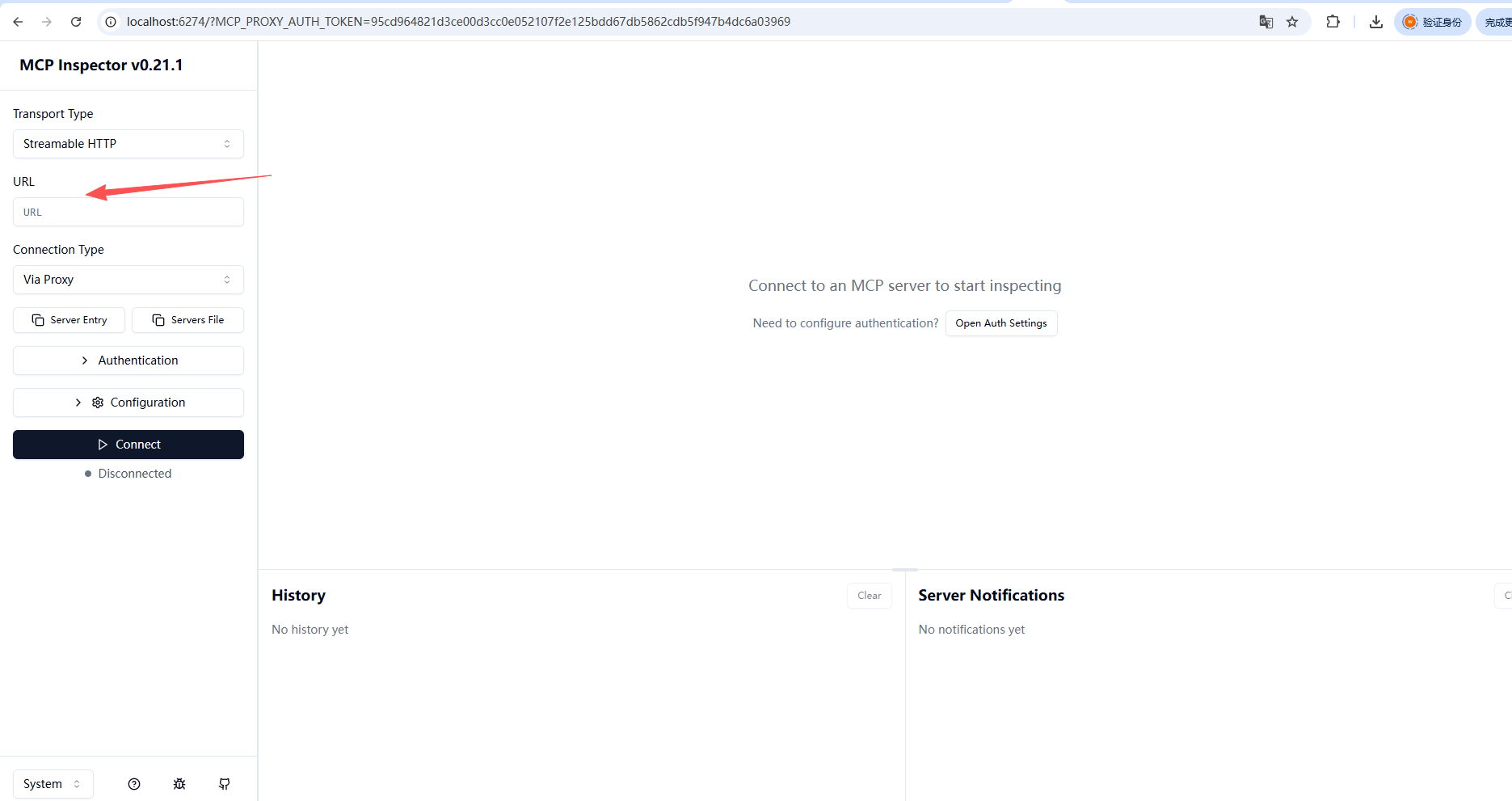Open the GitHub repository icon
This screenshot has width=1512, height=801.
(225, 784)
